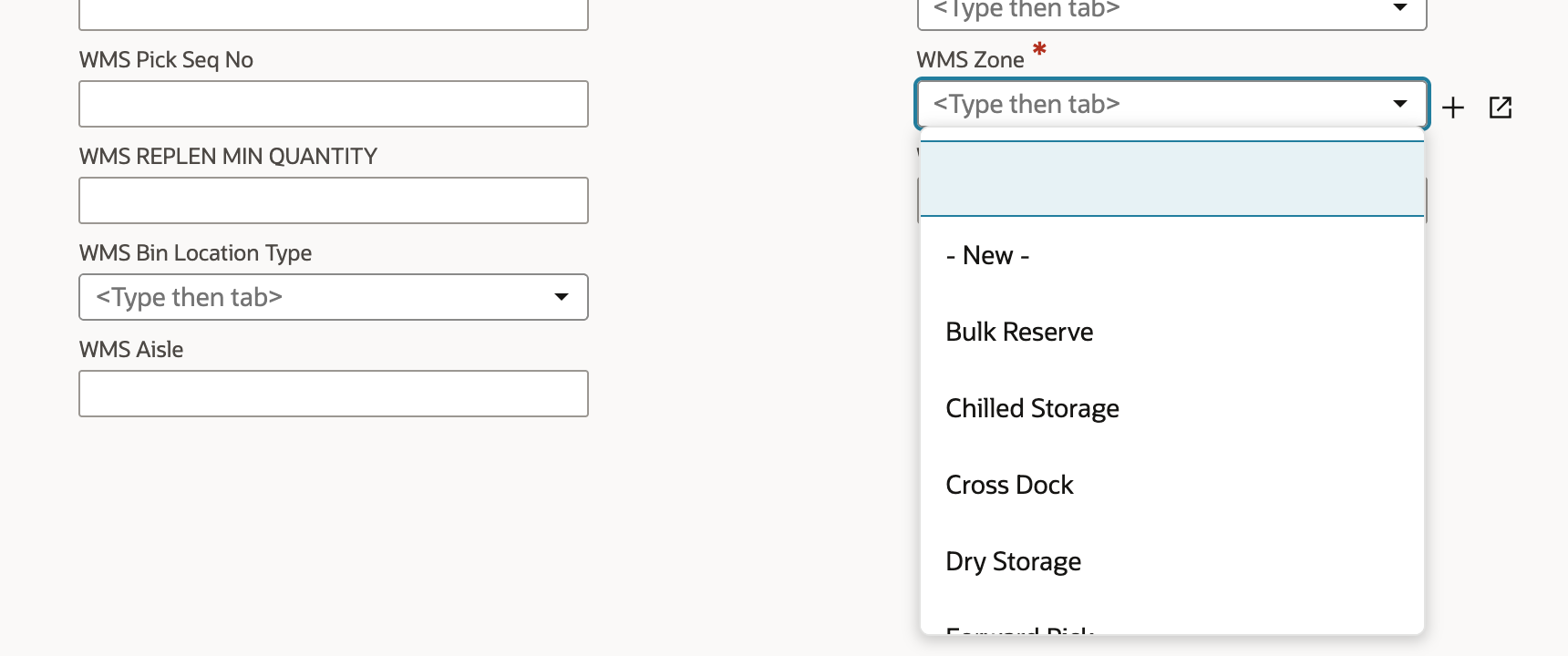This screenshot has height=656, width=1568.
Task: Choose '- New -' from the zone list
Action: [x=1172, y=255]
